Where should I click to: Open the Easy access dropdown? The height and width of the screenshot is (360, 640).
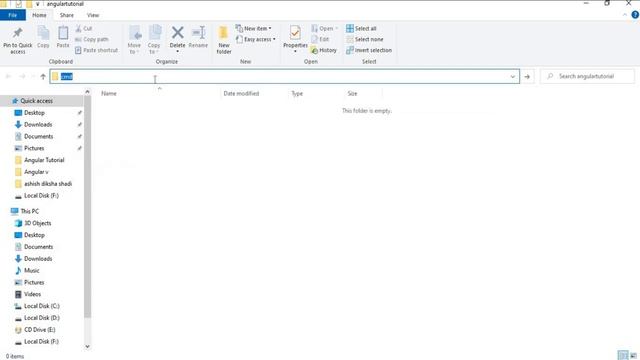tap(256, 40)
